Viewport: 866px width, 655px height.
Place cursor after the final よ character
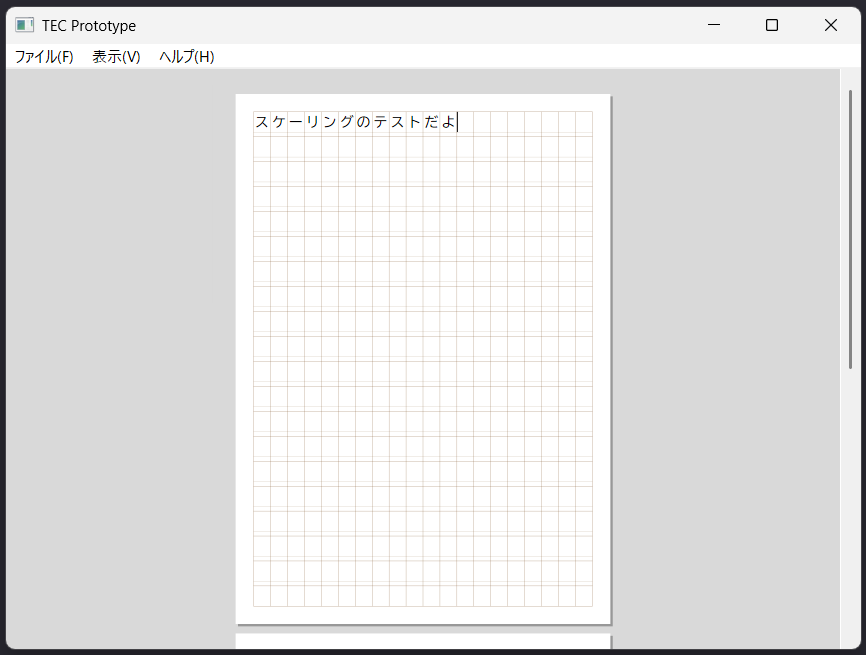[x=458, y=122]
